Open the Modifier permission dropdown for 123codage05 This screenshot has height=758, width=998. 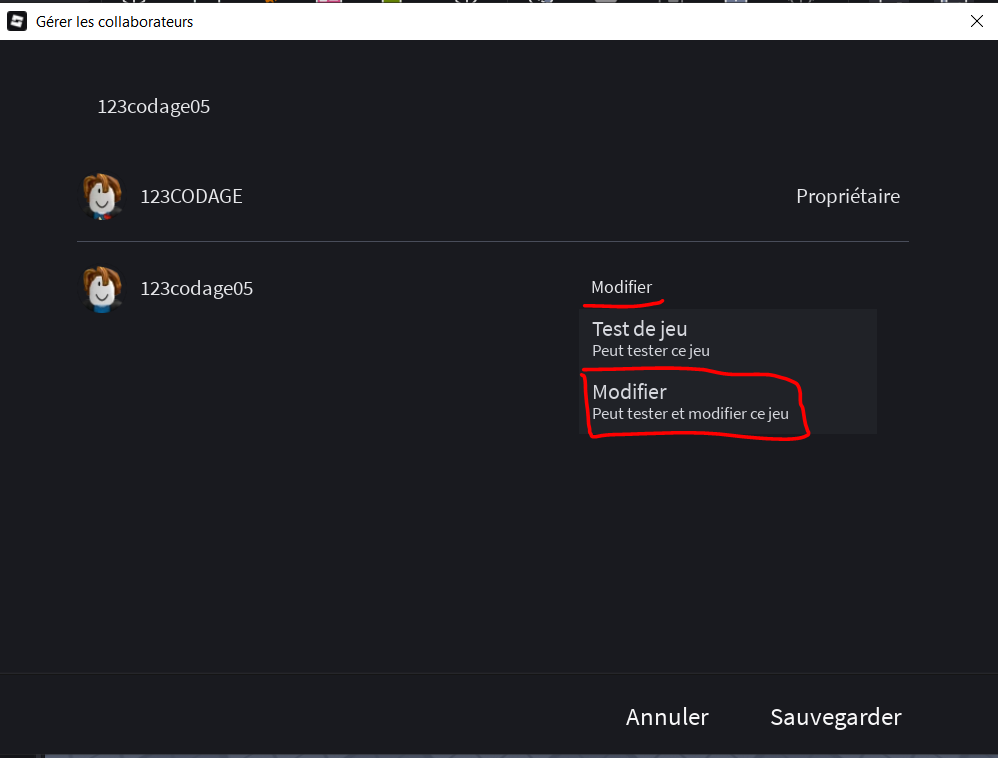coord(622,288)
